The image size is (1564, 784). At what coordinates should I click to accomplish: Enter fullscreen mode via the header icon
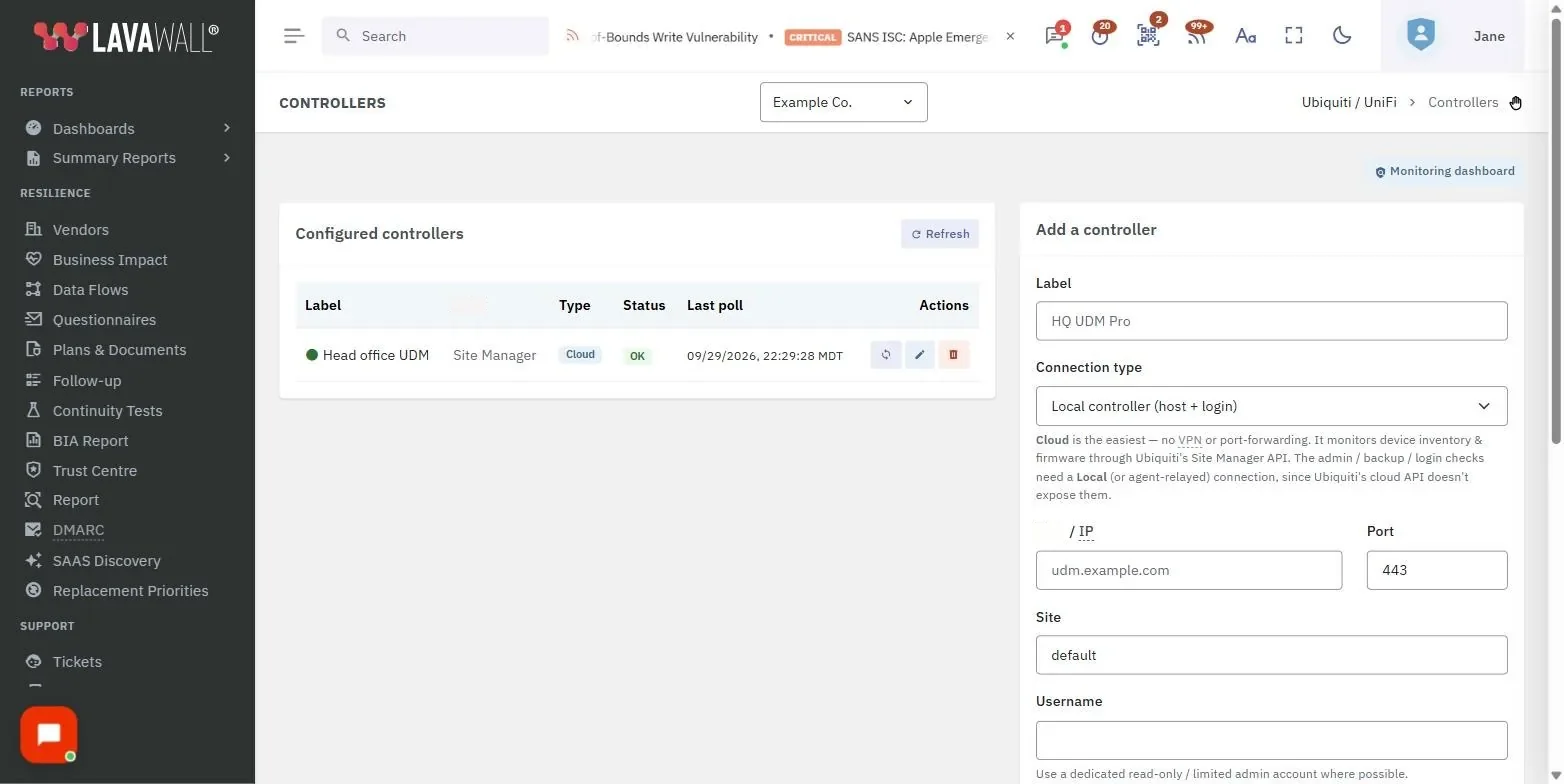(1294, 36)
